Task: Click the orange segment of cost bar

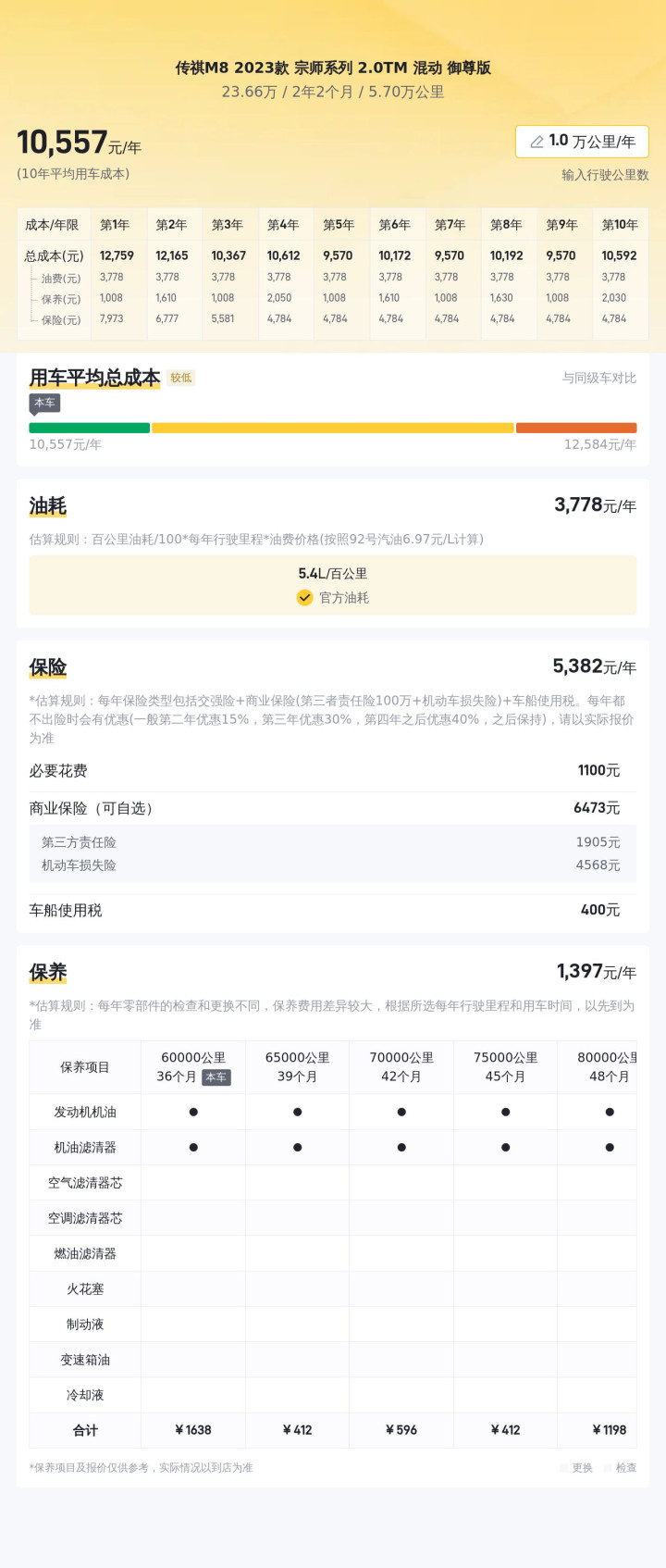Action: (x=575, y=428)
